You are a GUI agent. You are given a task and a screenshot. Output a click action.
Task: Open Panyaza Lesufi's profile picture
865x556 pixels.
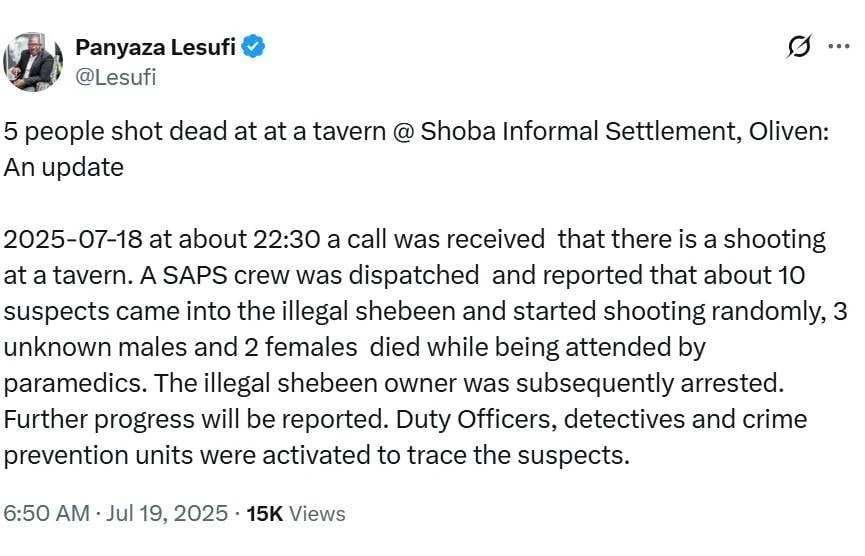click(33, 62)
